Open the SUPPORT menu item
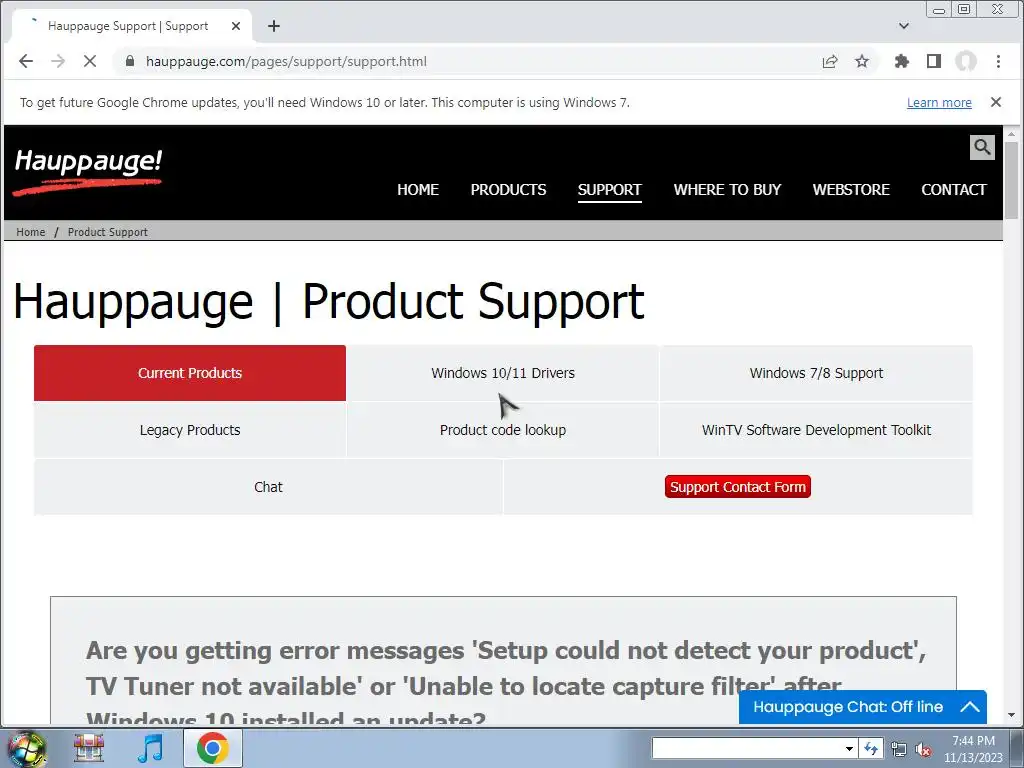This screenshot has width=1024, height=768. click(610, 189)
